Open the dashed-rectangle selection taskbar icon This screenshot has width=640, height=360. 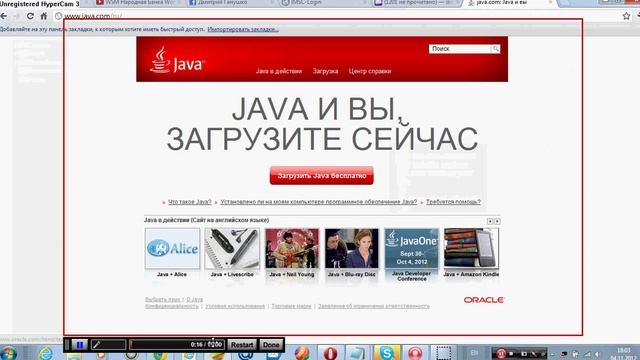(x=443, y=353)
